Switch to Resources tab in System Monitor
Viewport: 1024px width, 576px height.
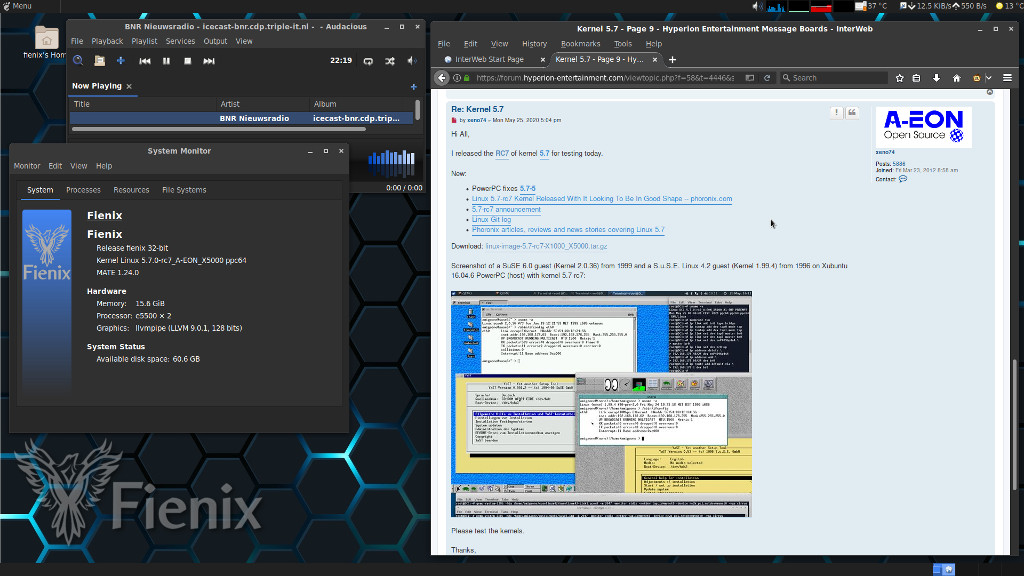coord(131,190)
